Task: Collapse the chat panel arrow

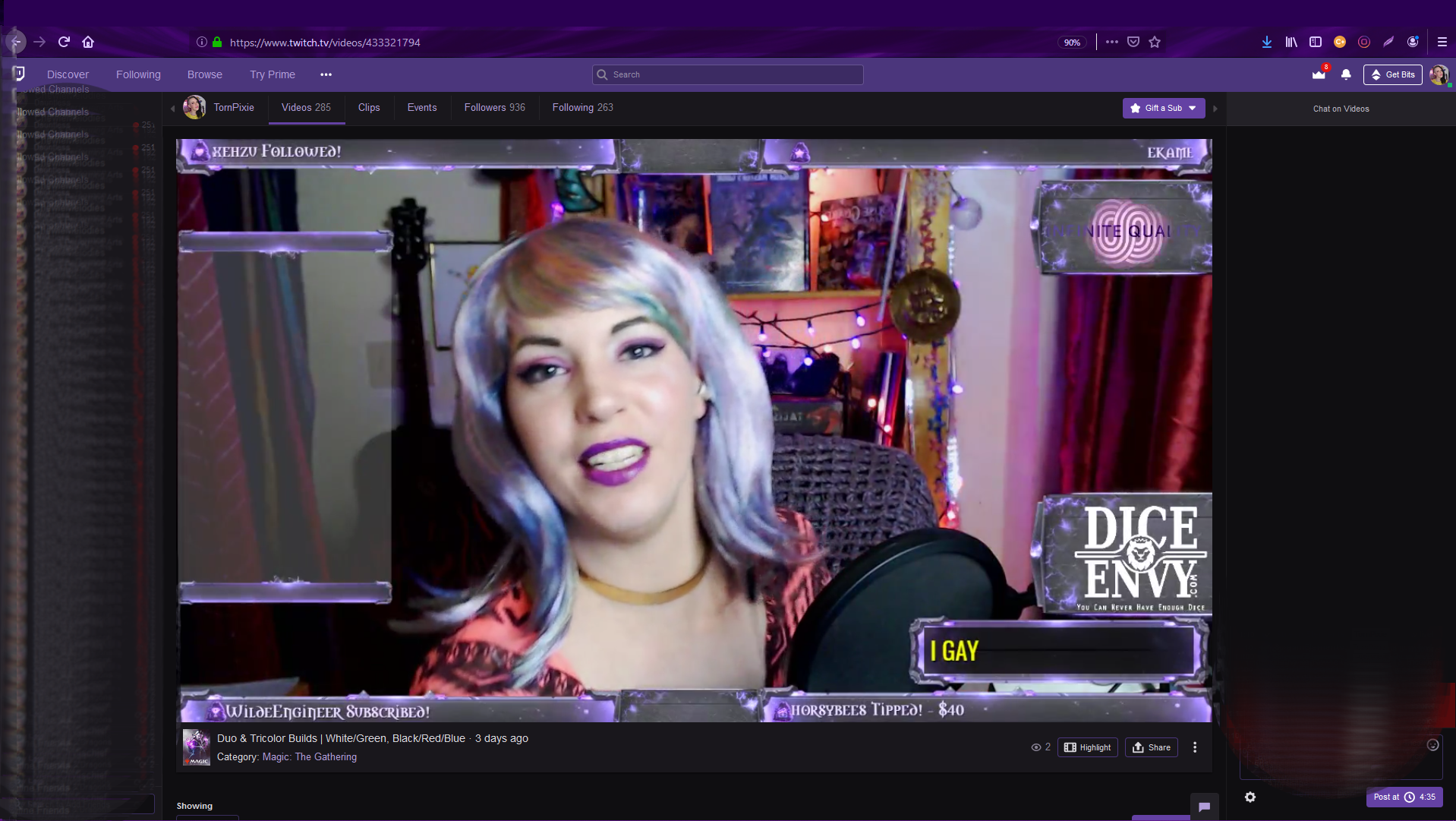Action: pos(1215,109)
